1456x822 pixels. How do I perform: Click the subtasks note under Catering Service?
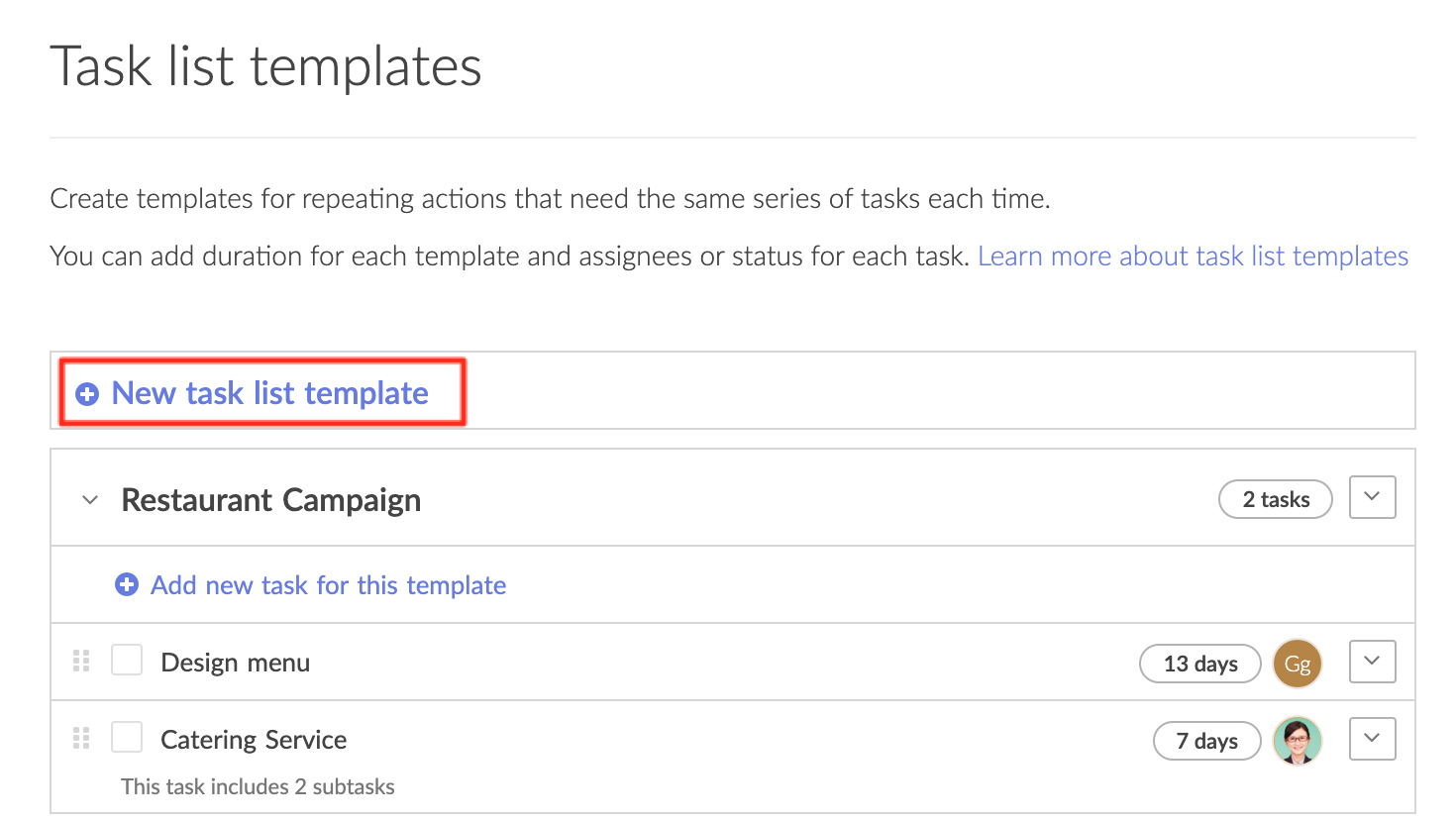coord(258,786)
